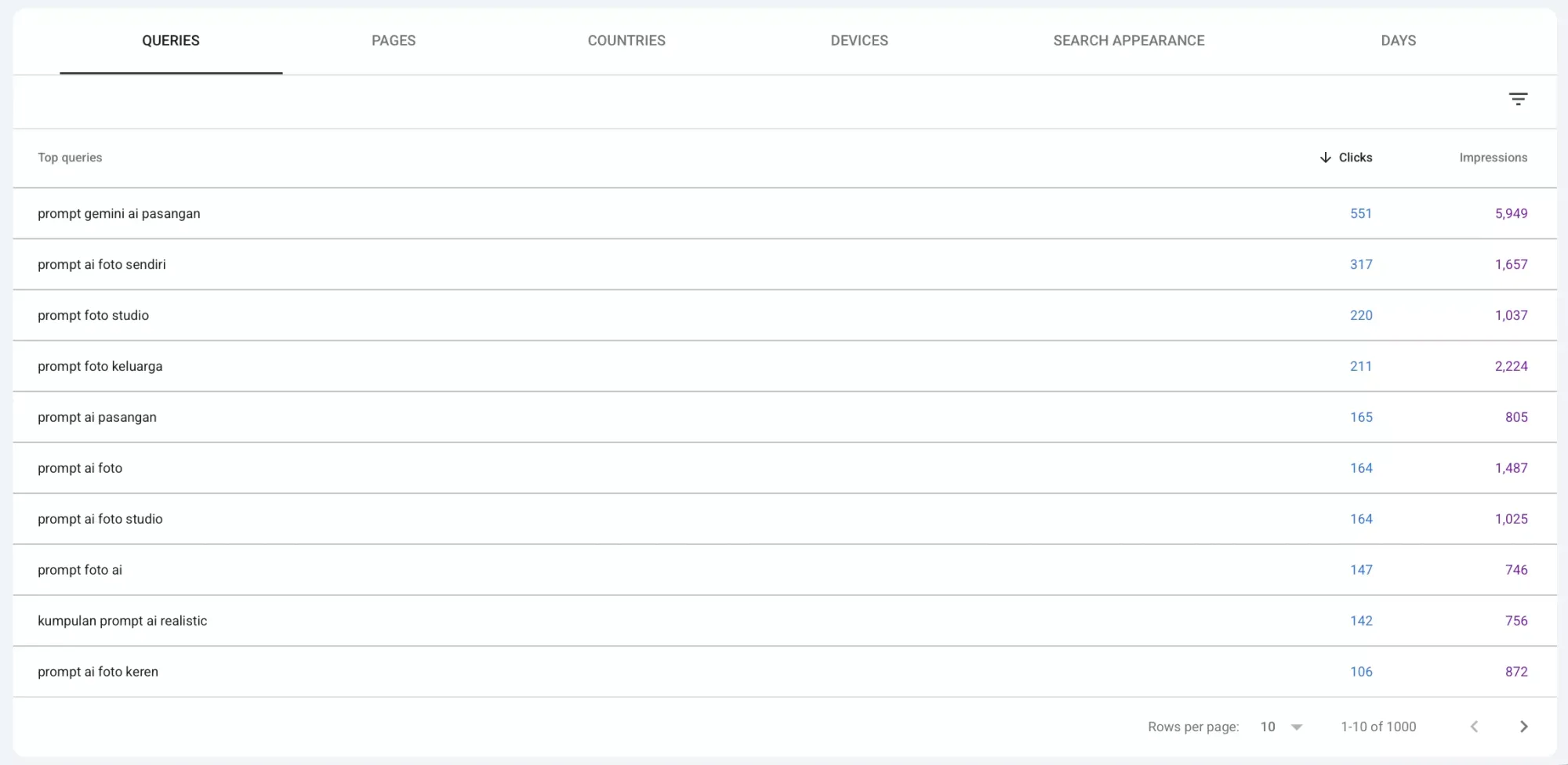Screen dimensions: 1568x765
Task: Switch to the Queries tab
Action: pyautogui.click(x=171, y=41)
